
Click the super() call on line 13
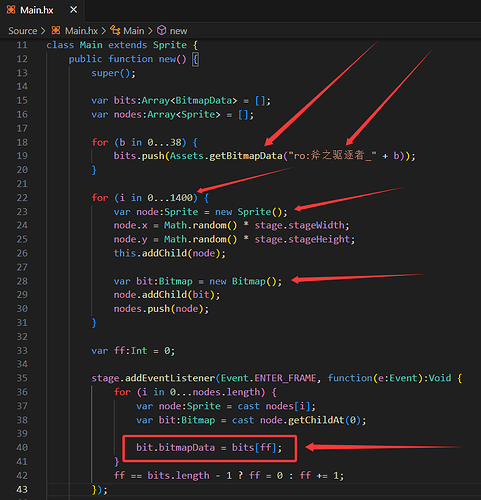[113, 73]
